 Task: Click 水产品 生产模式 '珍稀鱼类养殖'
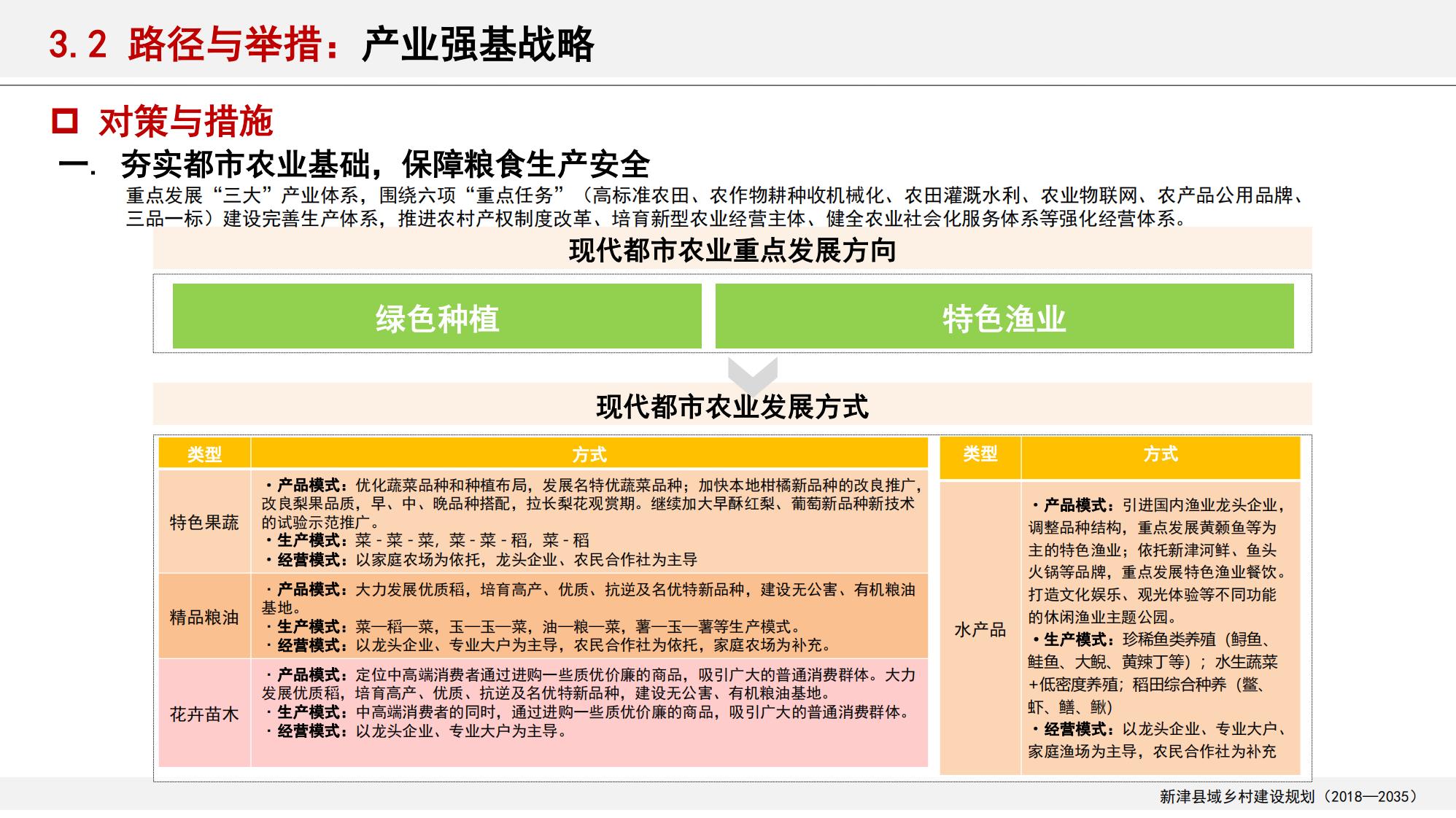(1169, 639)
